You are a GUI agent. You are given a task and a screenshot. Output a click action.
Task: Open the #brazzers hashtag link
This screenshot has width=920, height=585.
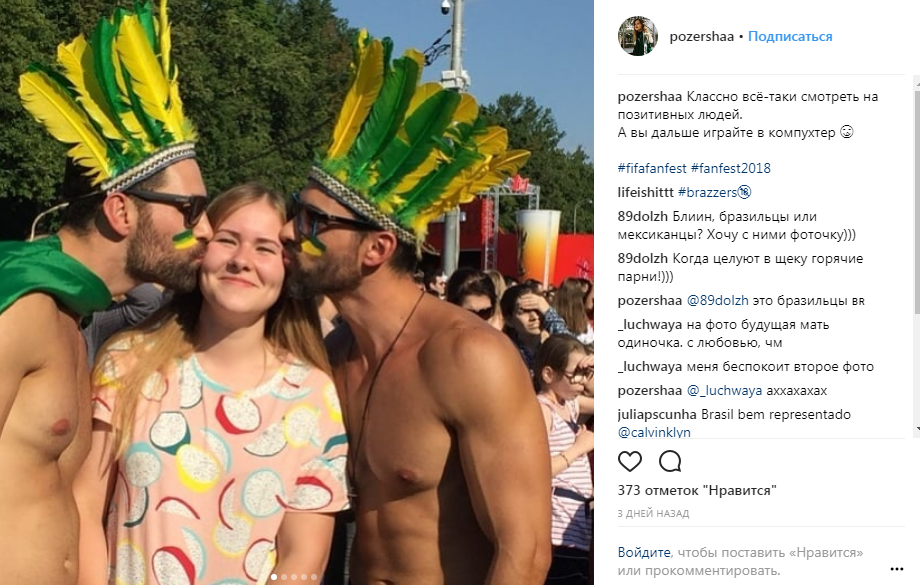714,192
